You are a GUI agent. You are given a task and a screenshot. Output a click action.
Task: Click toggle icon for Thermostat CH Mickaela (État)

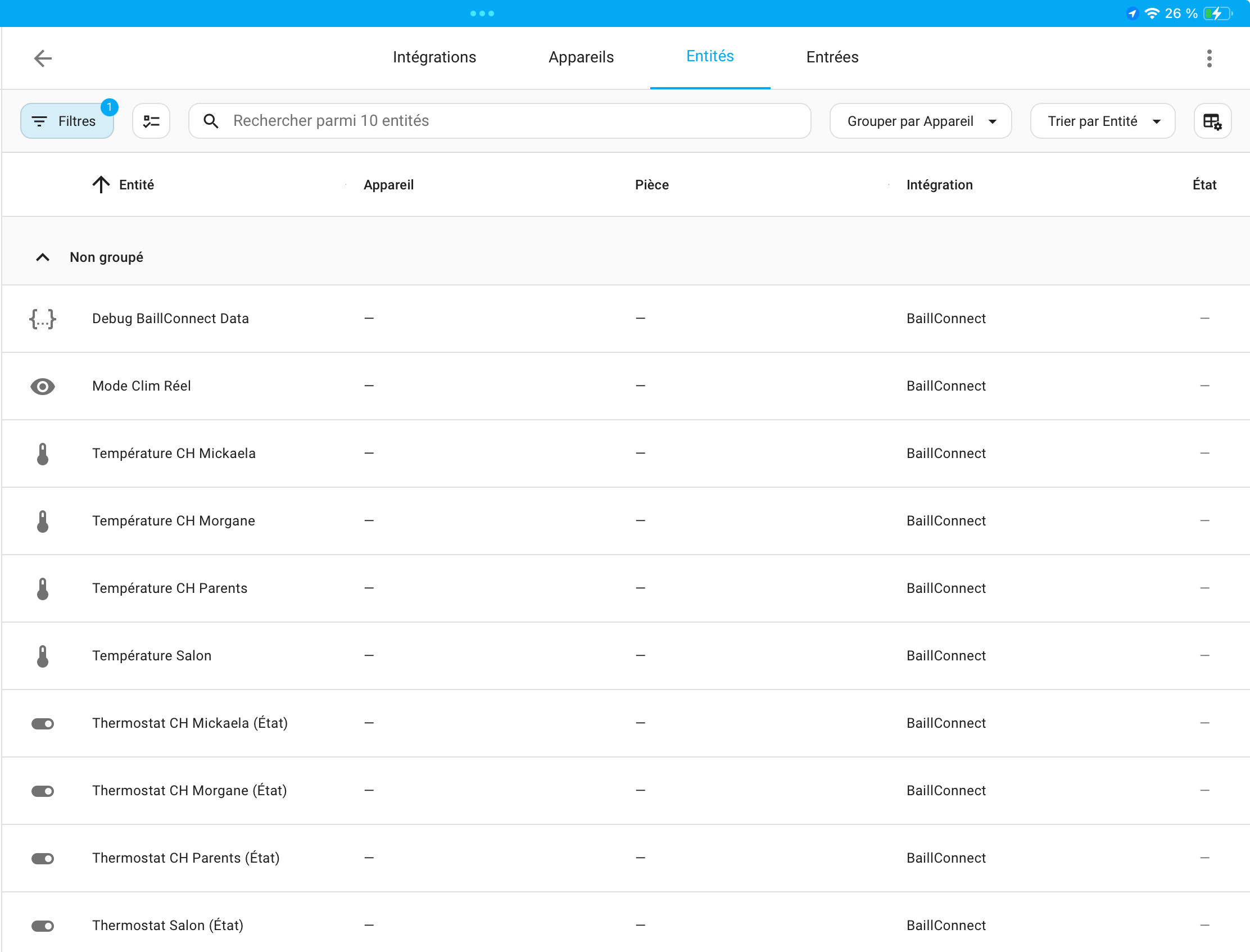(43, 723)
